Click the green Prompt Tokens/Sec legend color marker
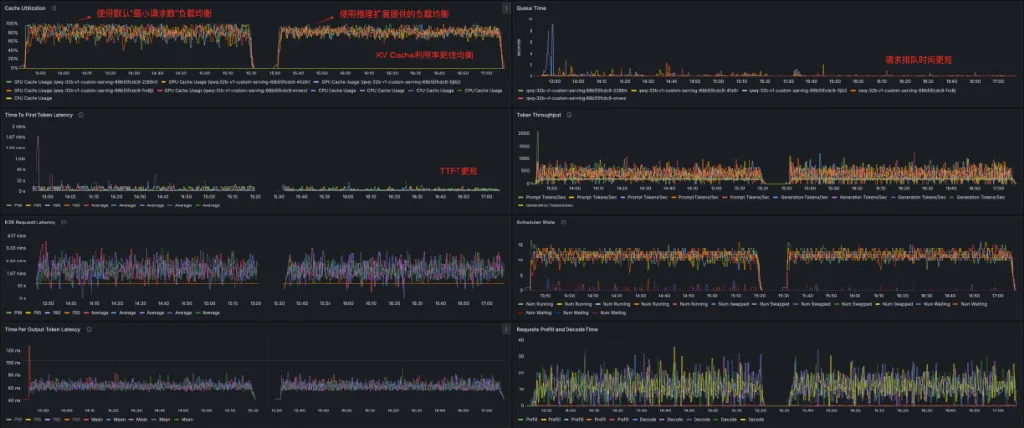Viewport: 1024px width, 428px height. point(520,197)
